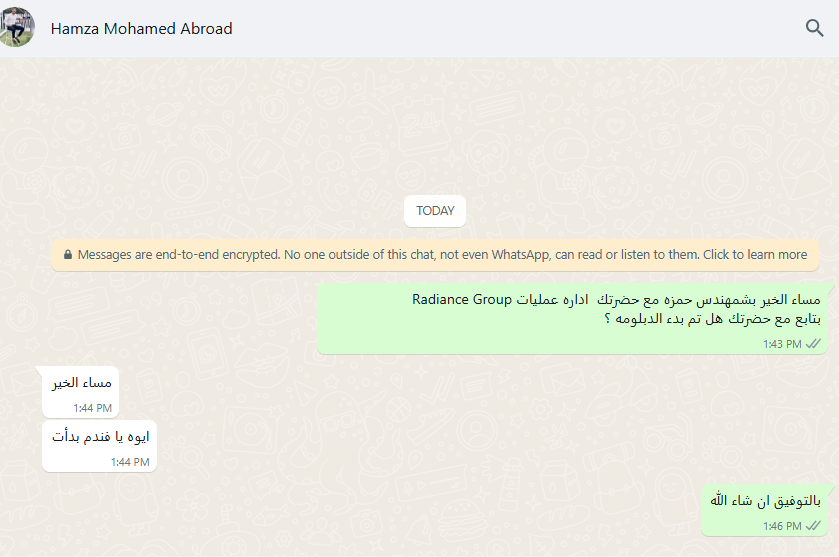Screen dimensions: 839x557
Task: Select the outgoing بالتوفيق ان شاء الله message
Action: click(x=765, y=510)
